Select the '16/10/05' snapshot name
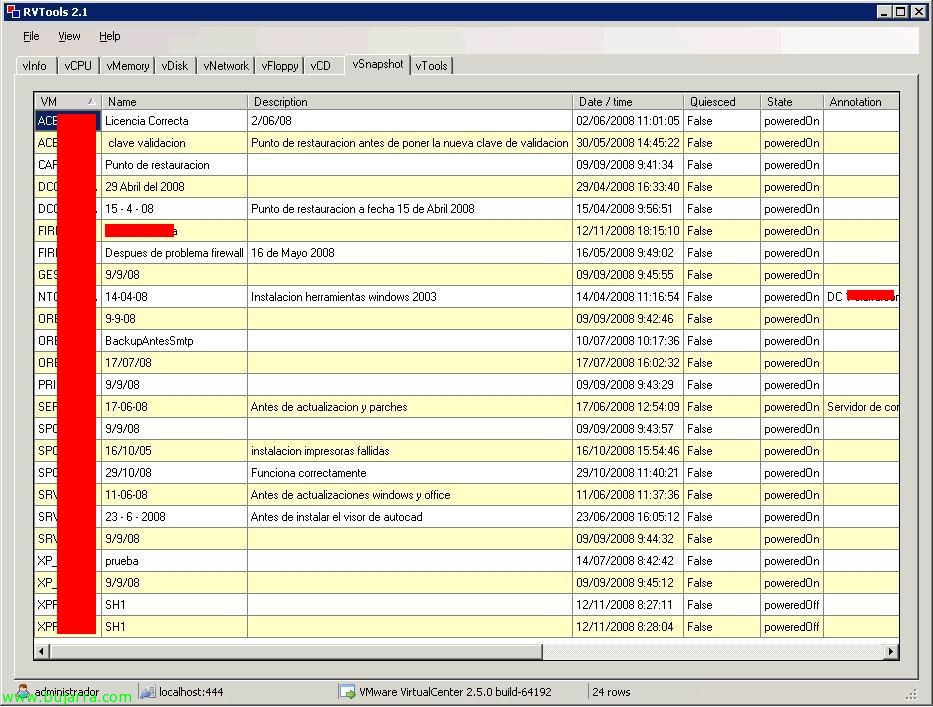Image resolution: width=933 pixels, height=707 pixels. (128, 451)
